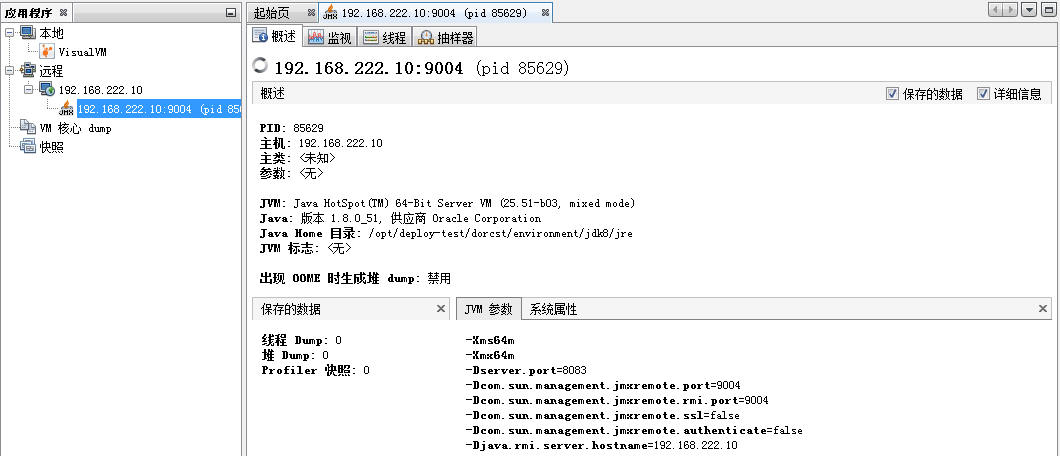Viewport: 1060px width, 456px height.
Task: Click the JVM HotSpot version line
Action: coord(447,203)
